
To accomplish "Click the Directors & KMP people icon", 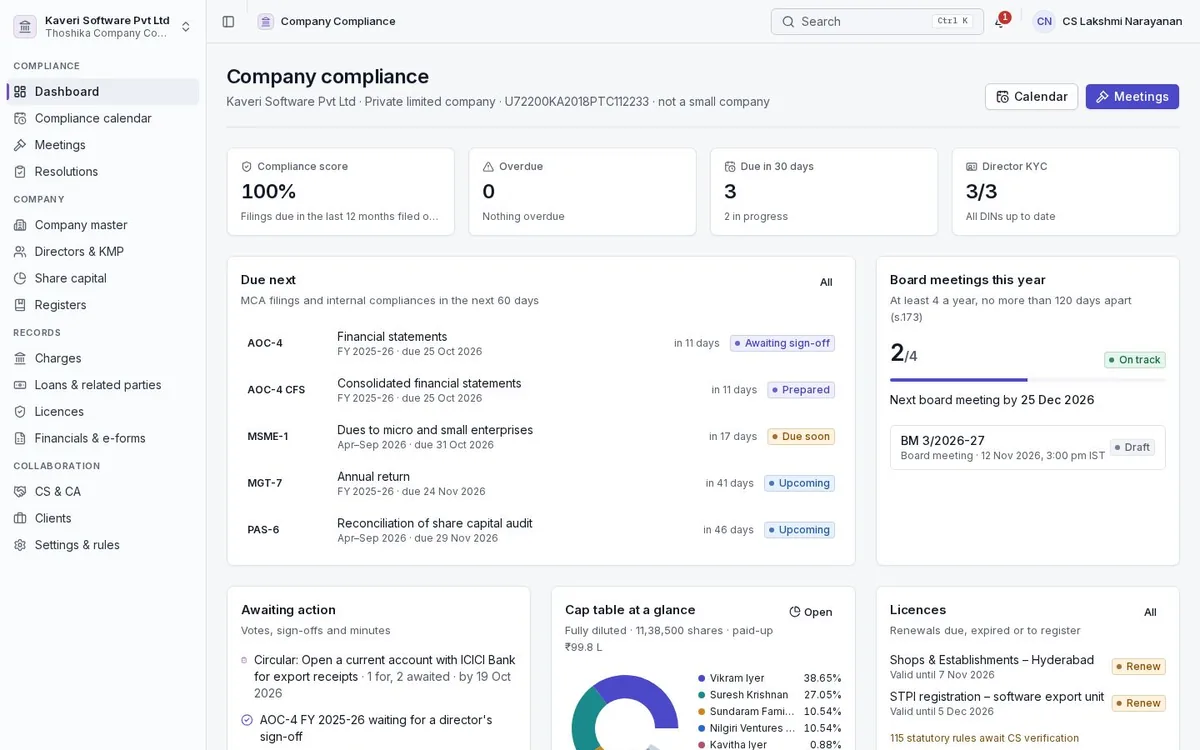I will 20,252.
